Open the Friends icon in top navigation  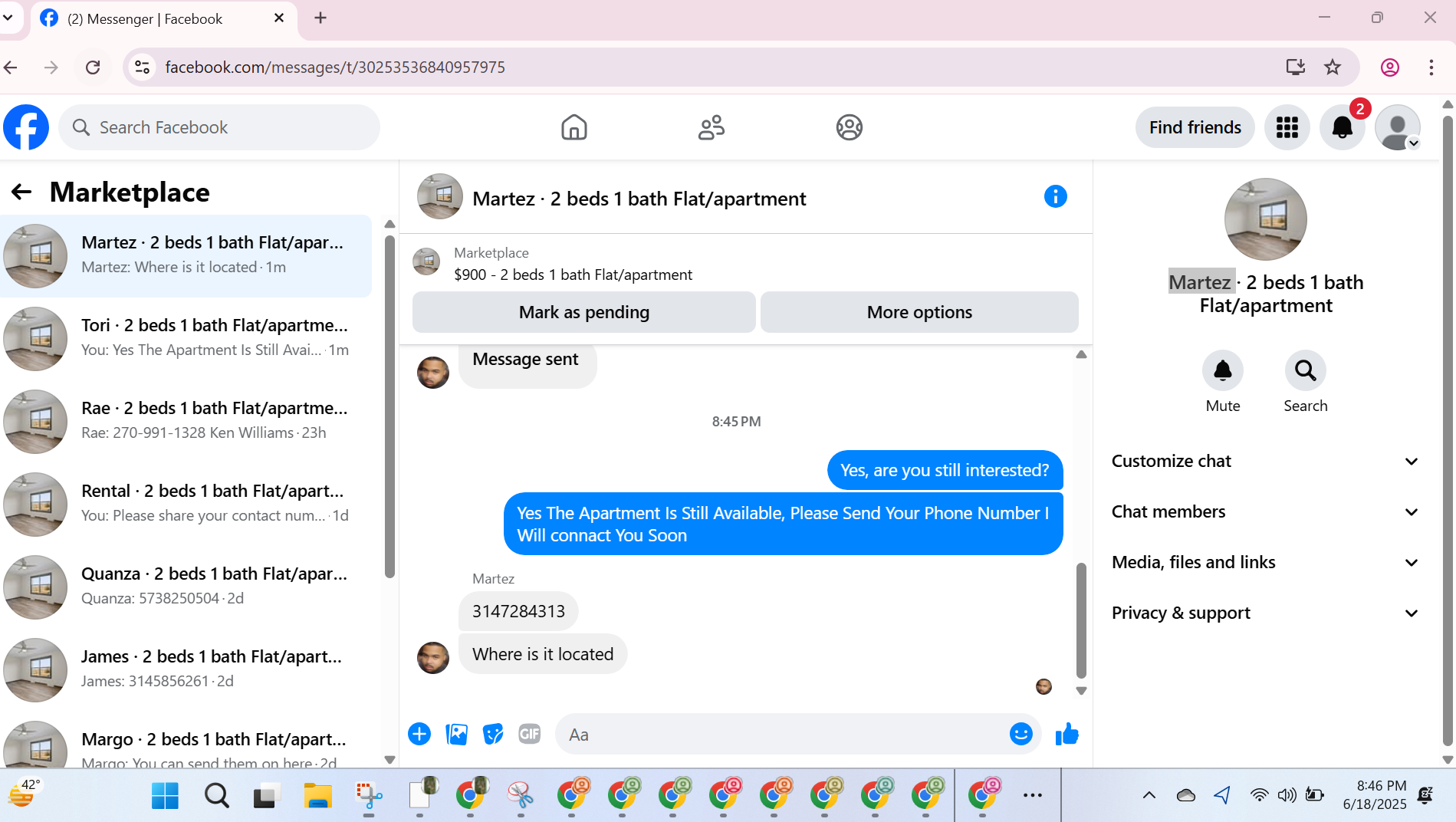[712, 127]
